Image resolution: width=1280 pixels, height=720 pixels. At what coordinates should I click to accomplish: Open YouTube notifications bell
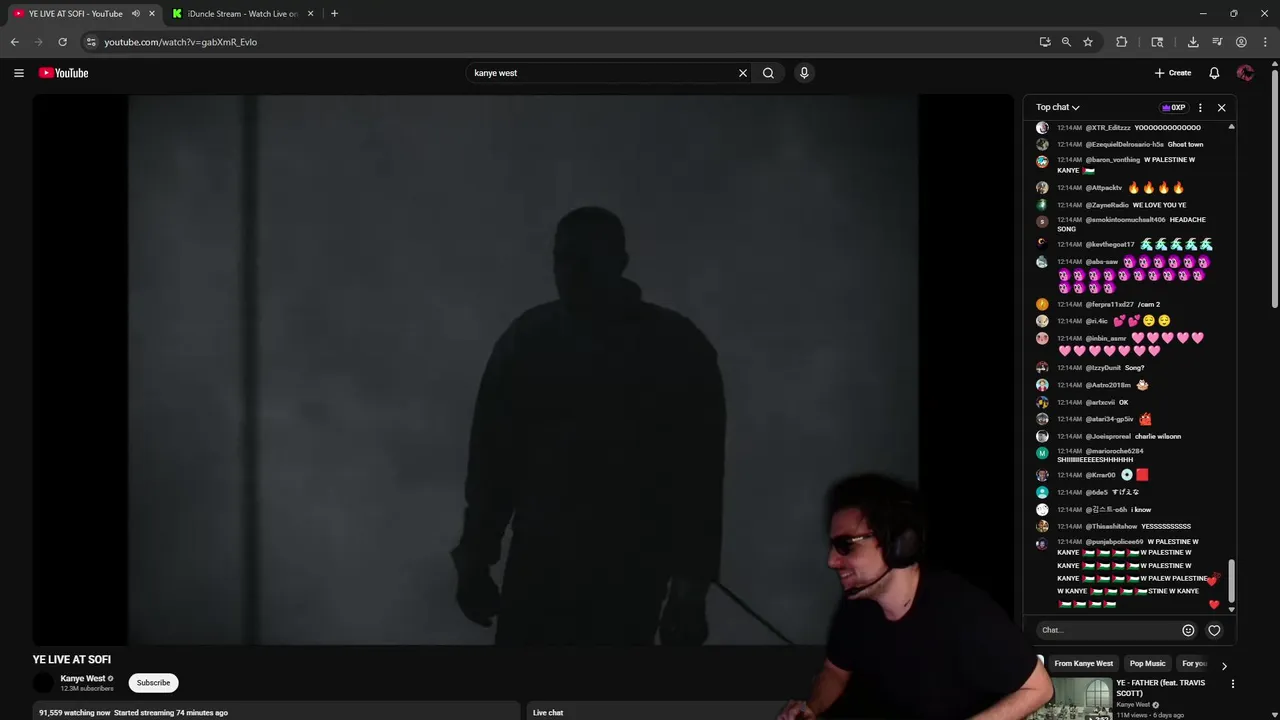(1214, 73)
